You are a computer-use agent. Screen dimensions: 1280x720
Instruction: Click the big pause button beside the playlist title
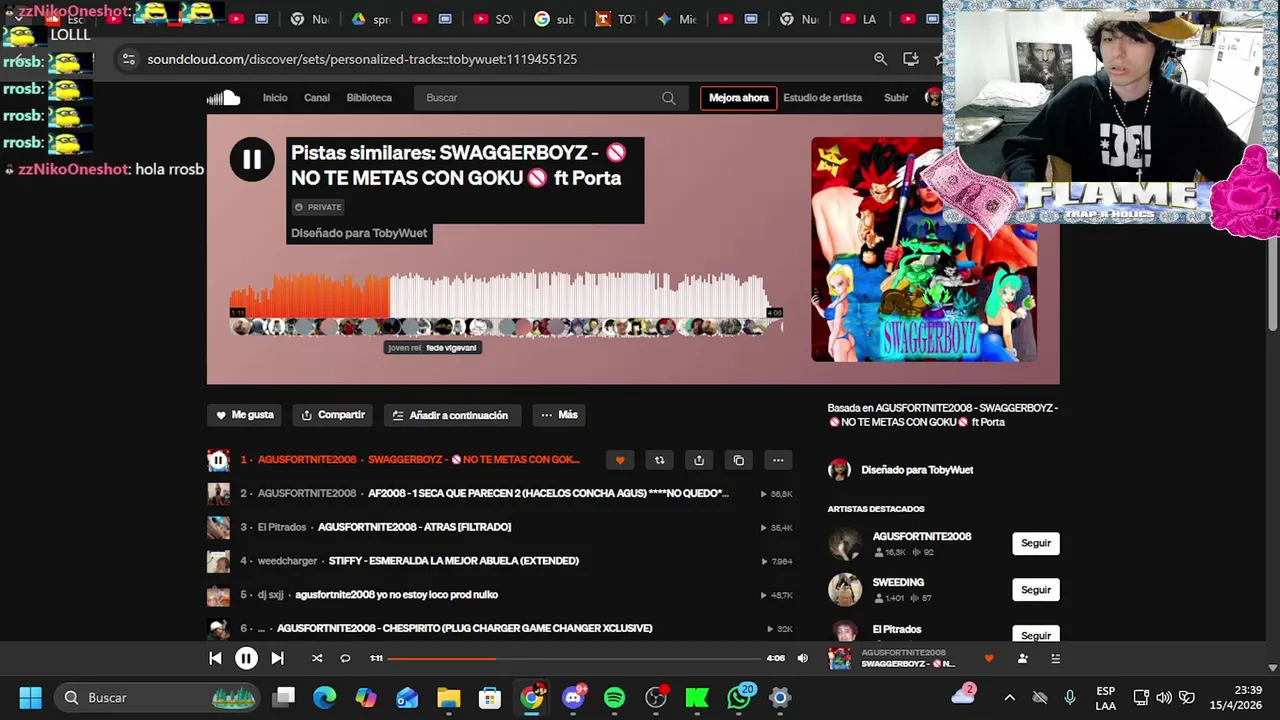click(x=252, y=159)
